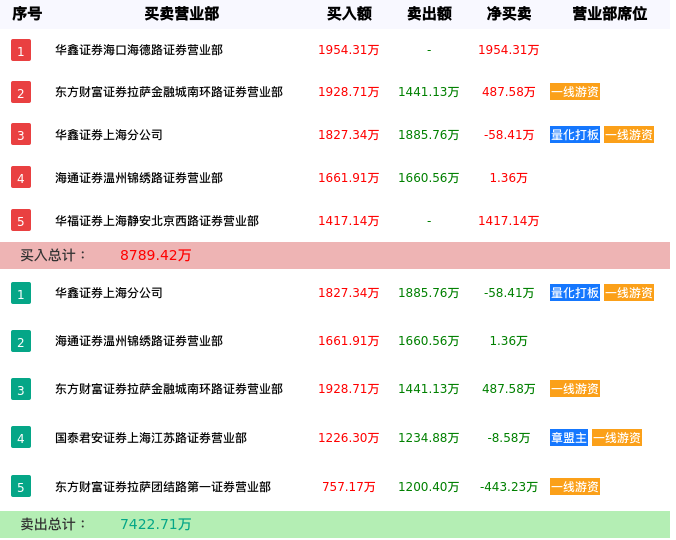
Task: Open 国泰君安证券上海江苏路证券营业部
Action: [x=151, y=438]
